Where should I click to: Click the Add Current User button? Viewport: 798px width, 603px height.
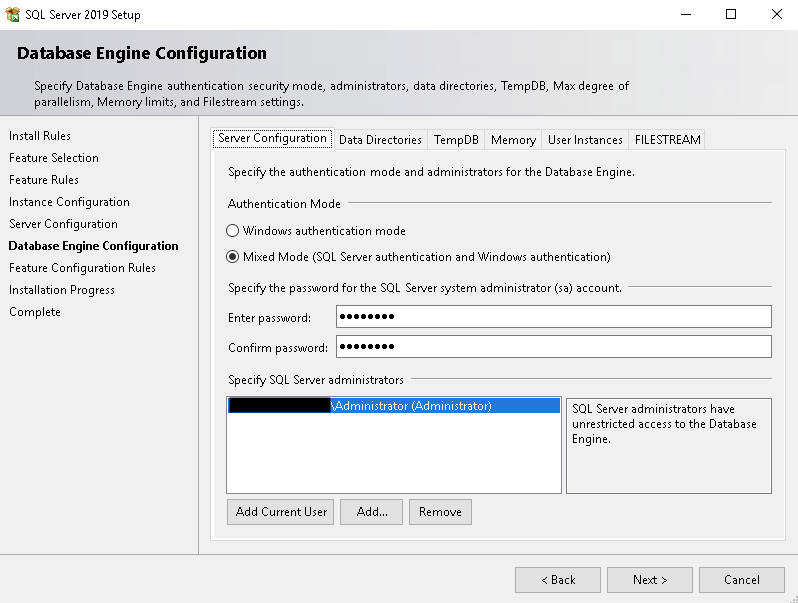click(280, 512)
